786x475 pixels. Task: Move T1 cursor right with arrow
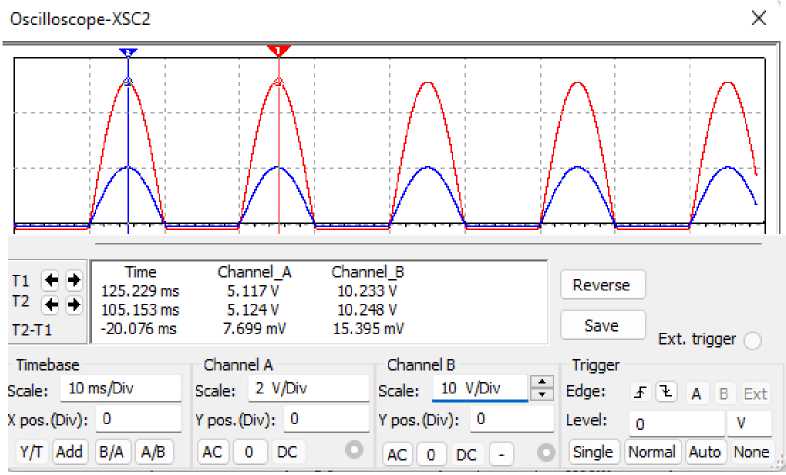coord(73,281)
